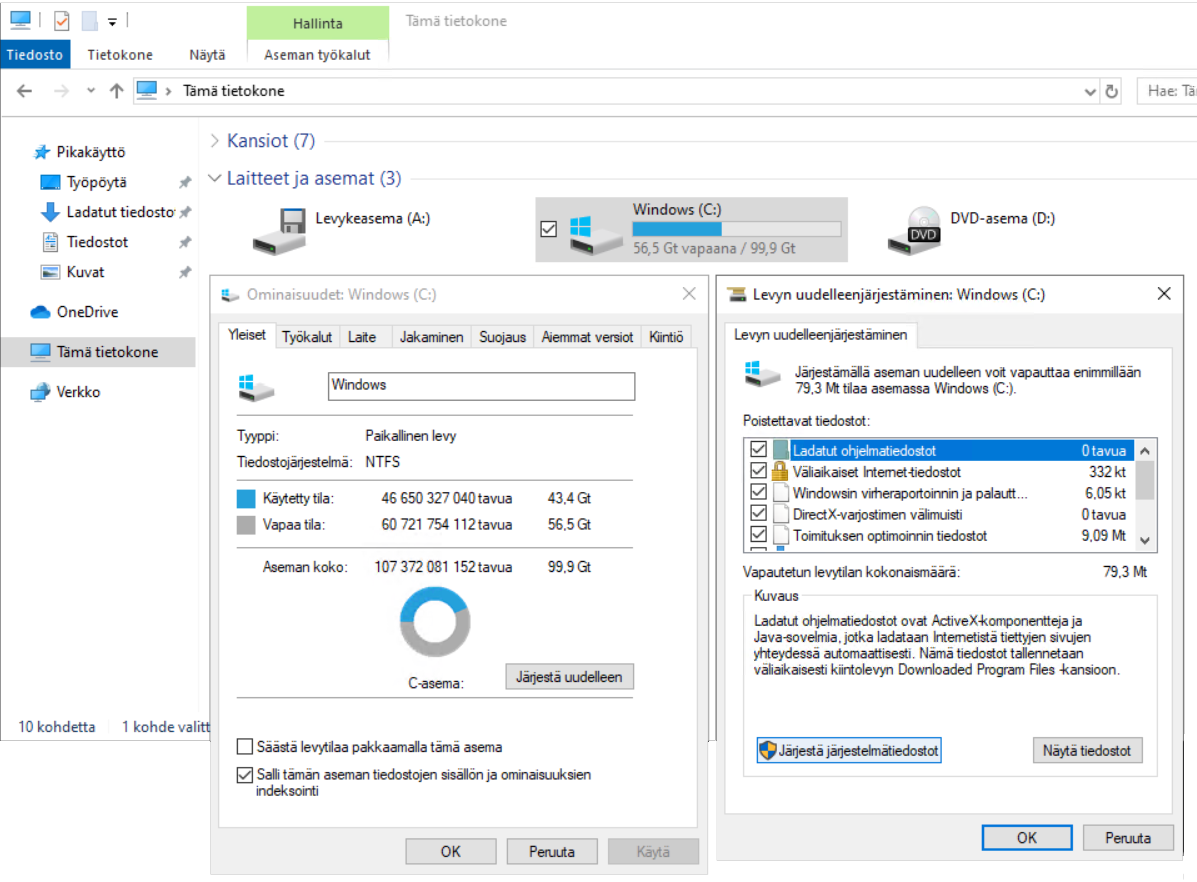Uncheck Ladatut ohjelmatiedostot checkbox
This screenshot has height=882, width=1197.
pyautogui.click(x=758, y=449)
